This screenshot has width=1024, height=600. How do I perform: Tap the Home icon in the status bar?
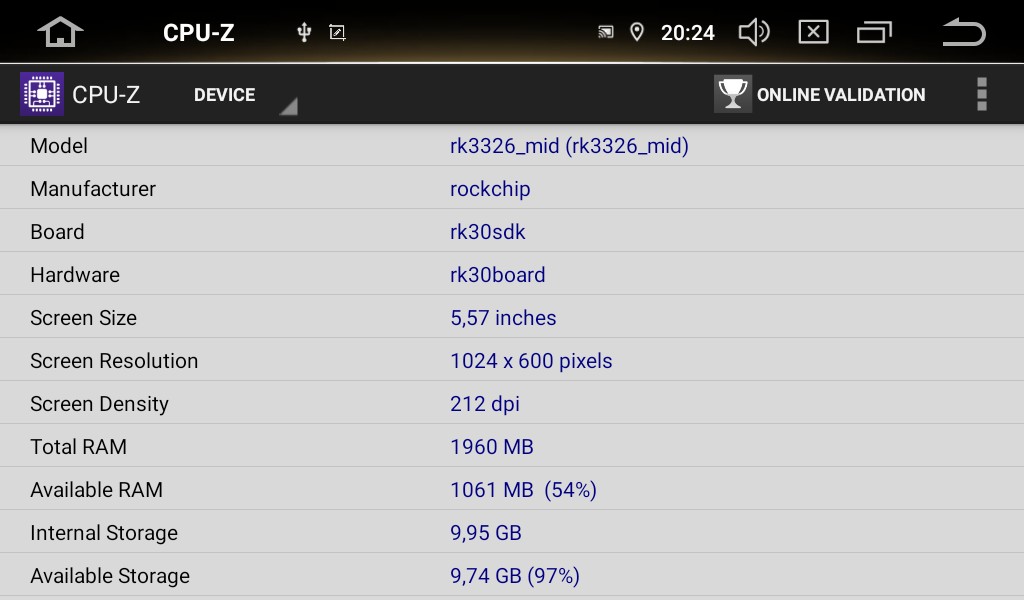tap(60, 32)
